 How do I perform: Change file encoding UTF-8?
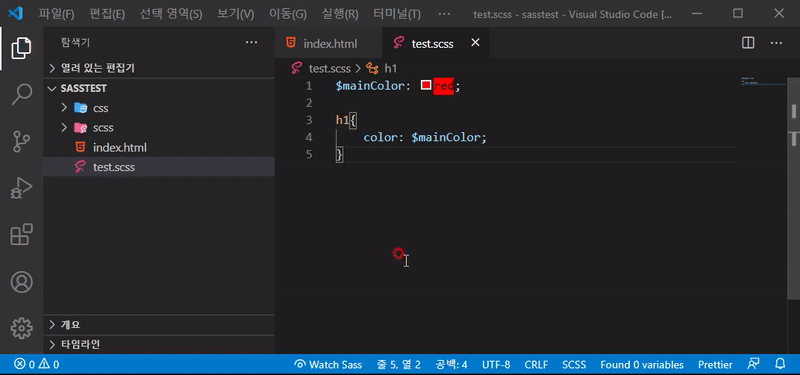(x=496, y=364)
